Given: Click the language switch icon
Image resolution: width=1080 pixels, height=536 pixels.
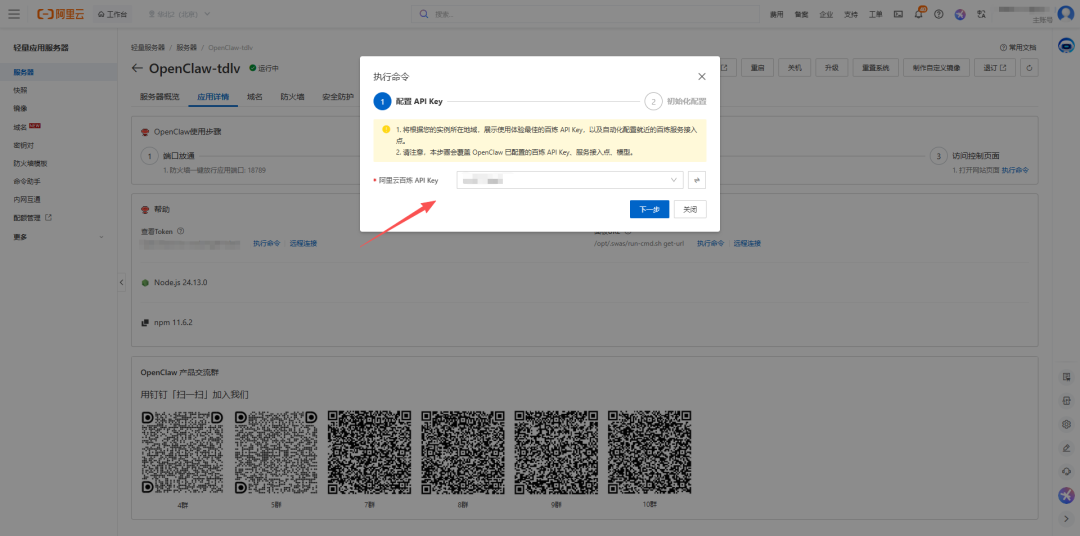Looking at the screenshot, I should coord(981,14).
